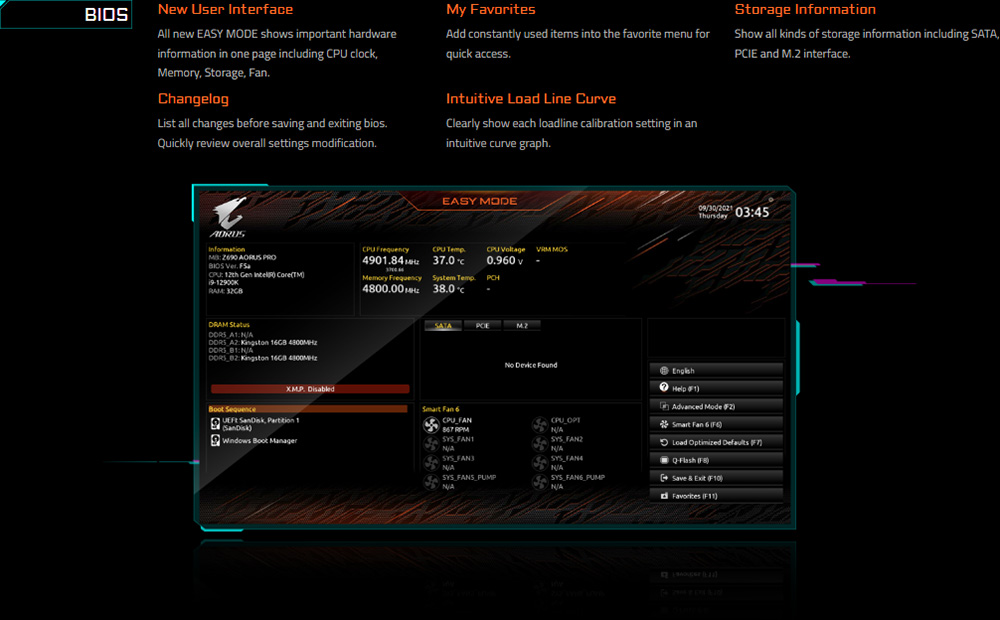The width and height of the screenshot is (1000, 620).
Task: Click the Memory Frequency 4800.00 MHz value
Action: pyautogui.click(x=390, y=289)
